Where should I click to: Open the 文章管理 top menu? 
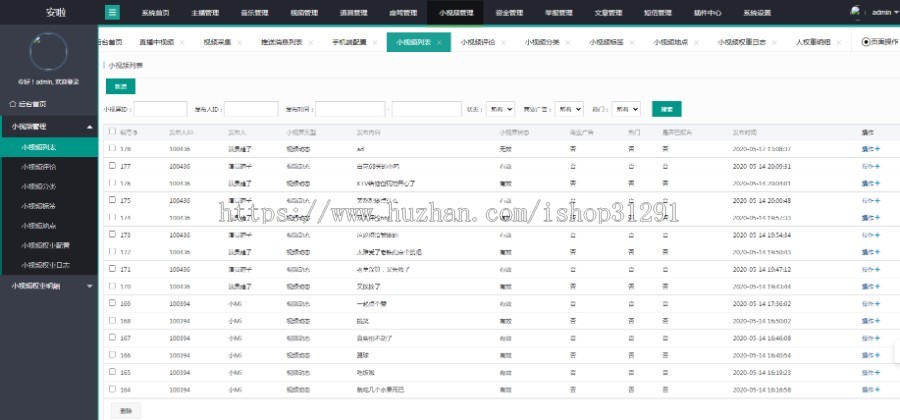[608, 13]
